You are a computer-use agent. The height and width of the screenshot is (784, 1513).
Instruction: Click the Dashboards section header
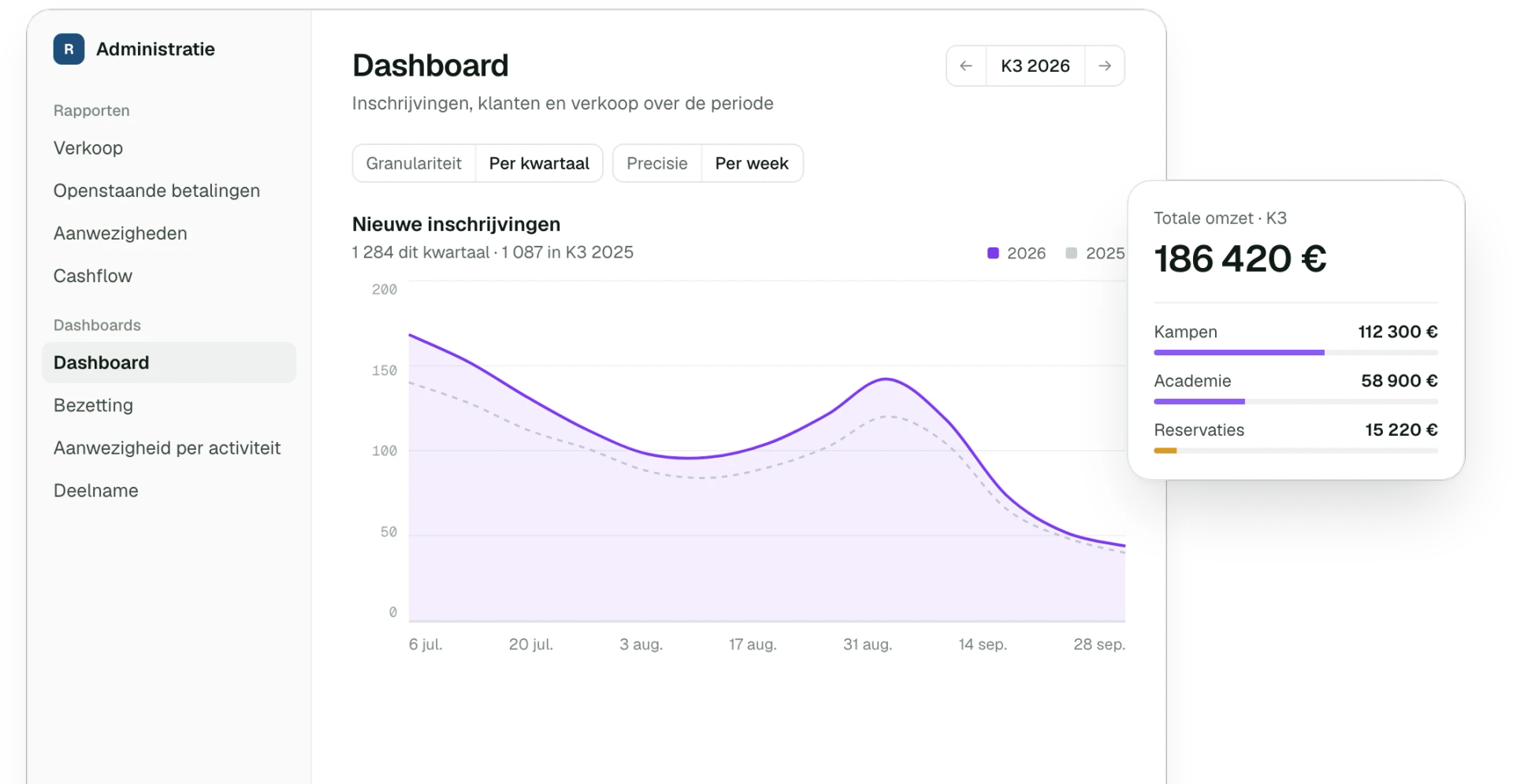point(97,325)
